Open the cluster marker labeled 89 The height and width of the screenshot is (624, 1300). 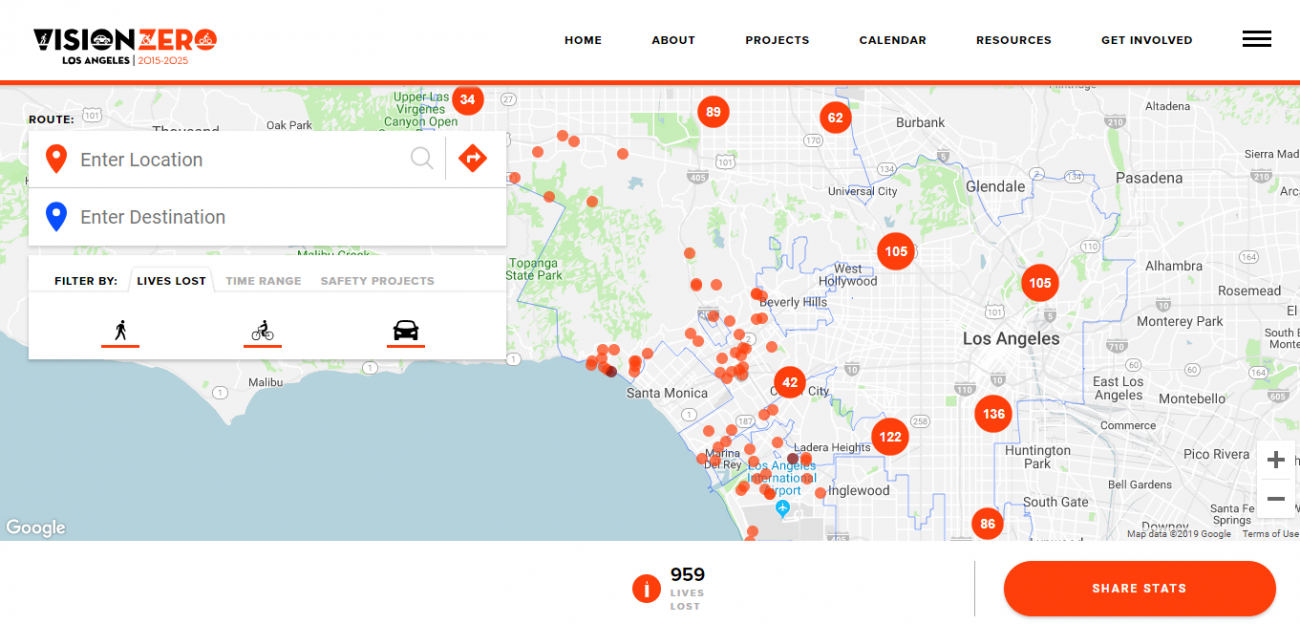point(712,112)
